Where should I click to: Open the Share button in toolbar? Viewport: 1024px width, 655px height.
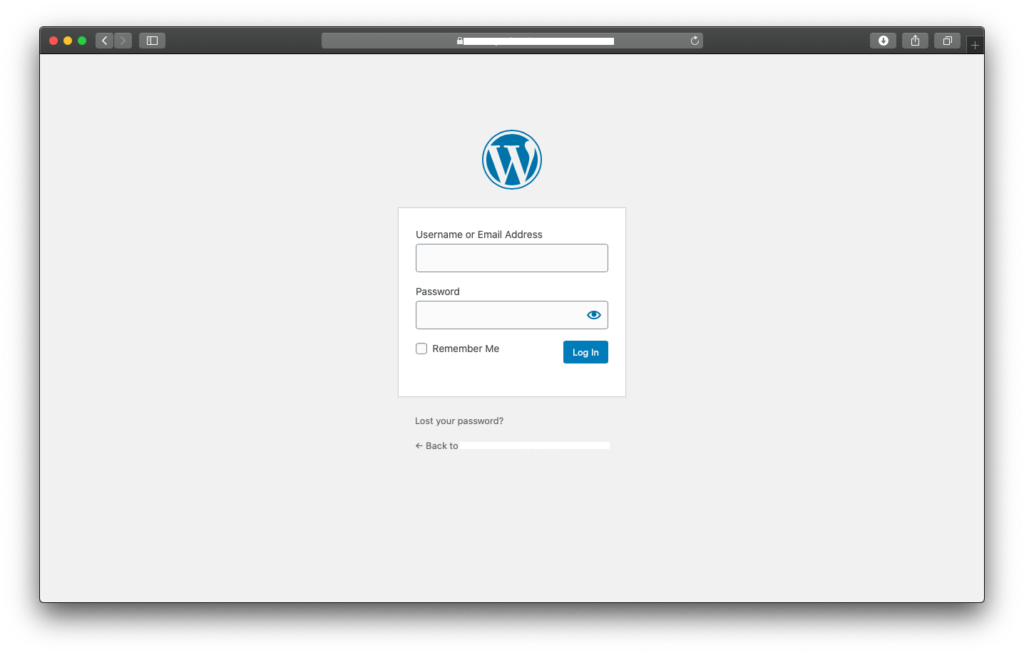(915, 40)
